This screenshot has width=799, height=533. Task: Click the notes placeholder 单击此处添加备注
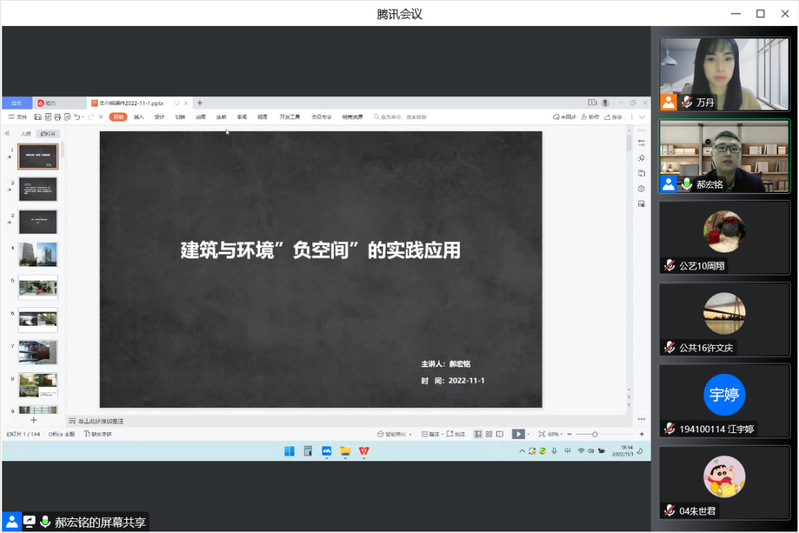coord(100,421)
